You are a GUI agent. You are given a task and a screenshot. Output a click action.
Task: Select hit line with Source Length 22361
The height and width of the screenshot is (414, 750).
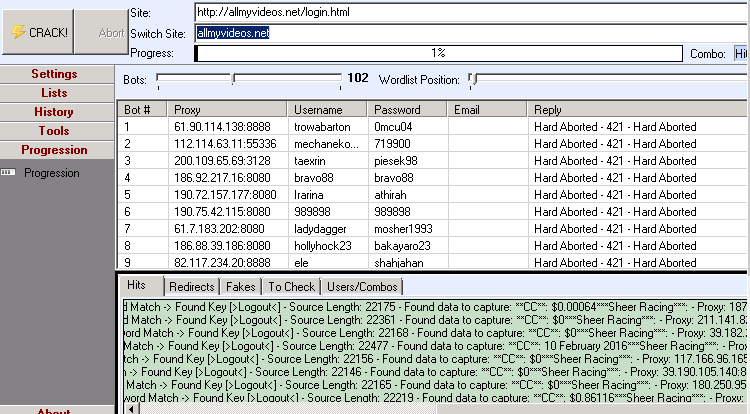click(x=435, y=320)
